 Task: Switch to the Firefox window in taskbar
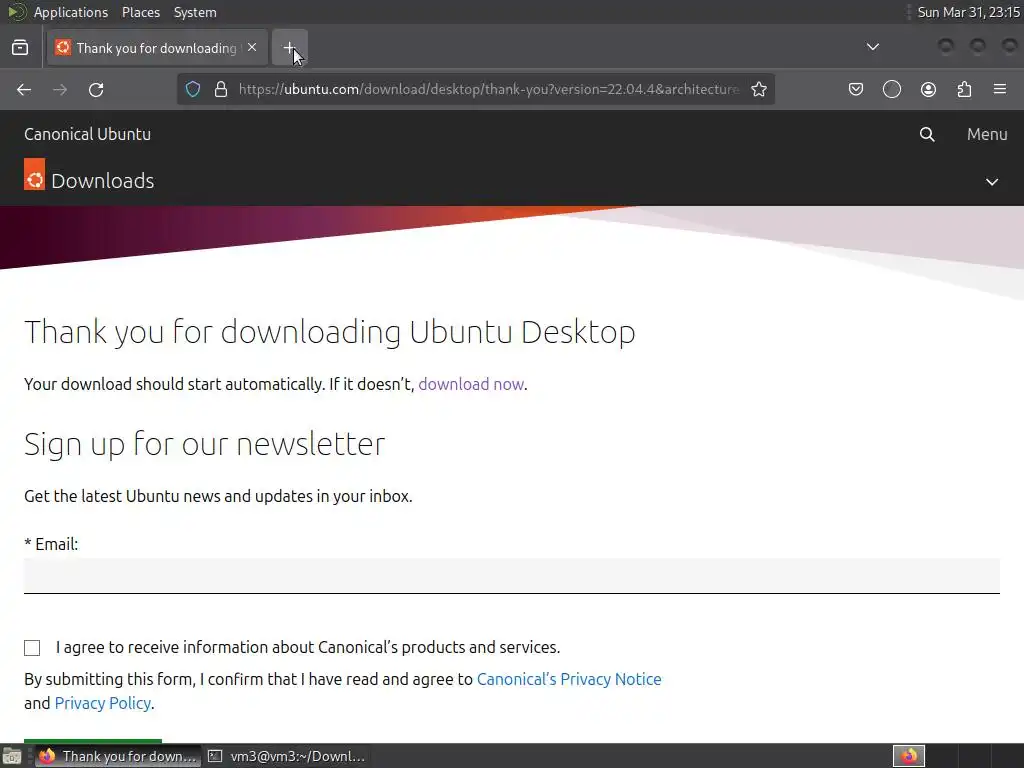[118, 756]
